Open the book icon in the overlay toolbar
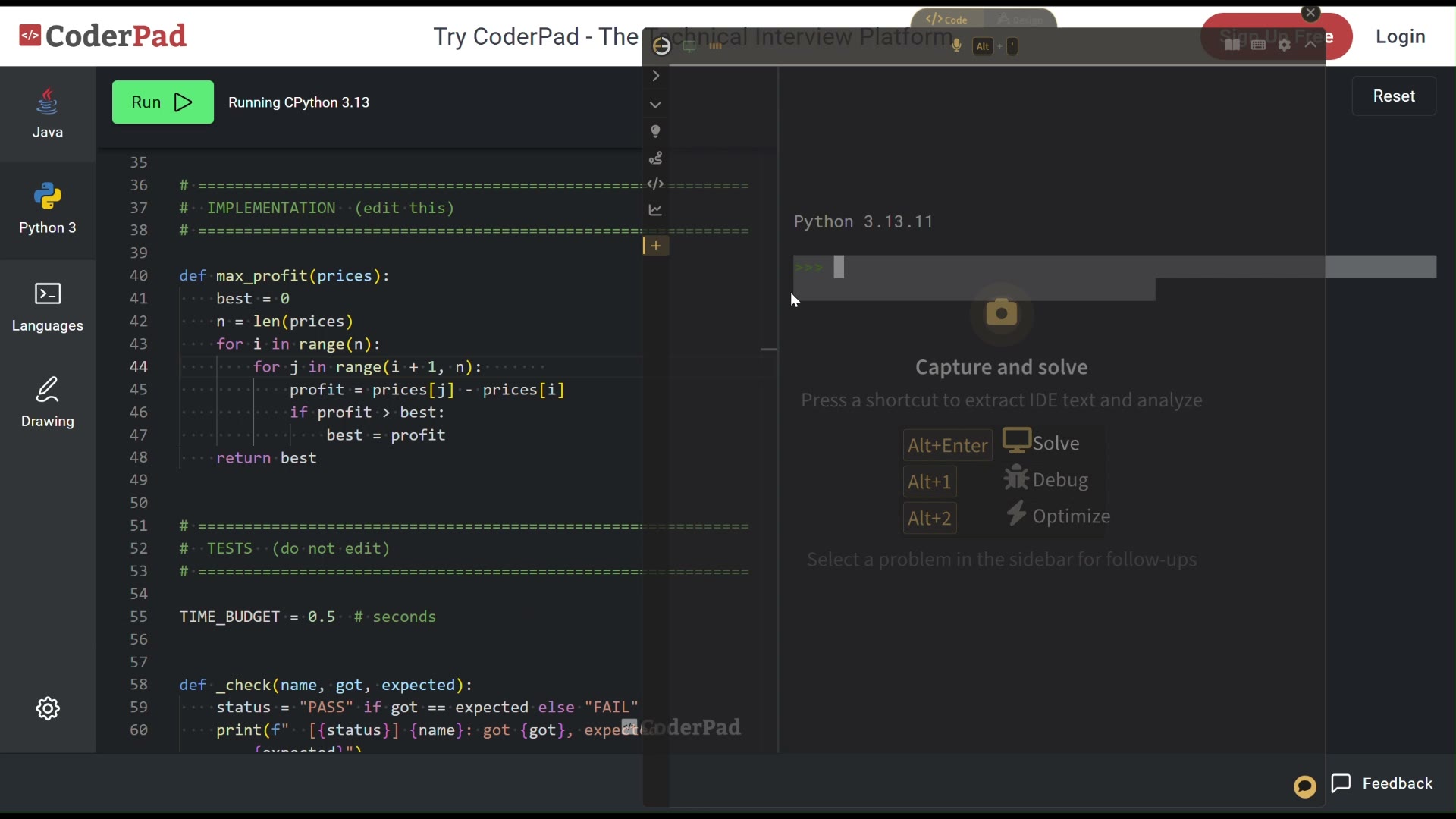This screenshot has height=819, width=1456. 1232,45
